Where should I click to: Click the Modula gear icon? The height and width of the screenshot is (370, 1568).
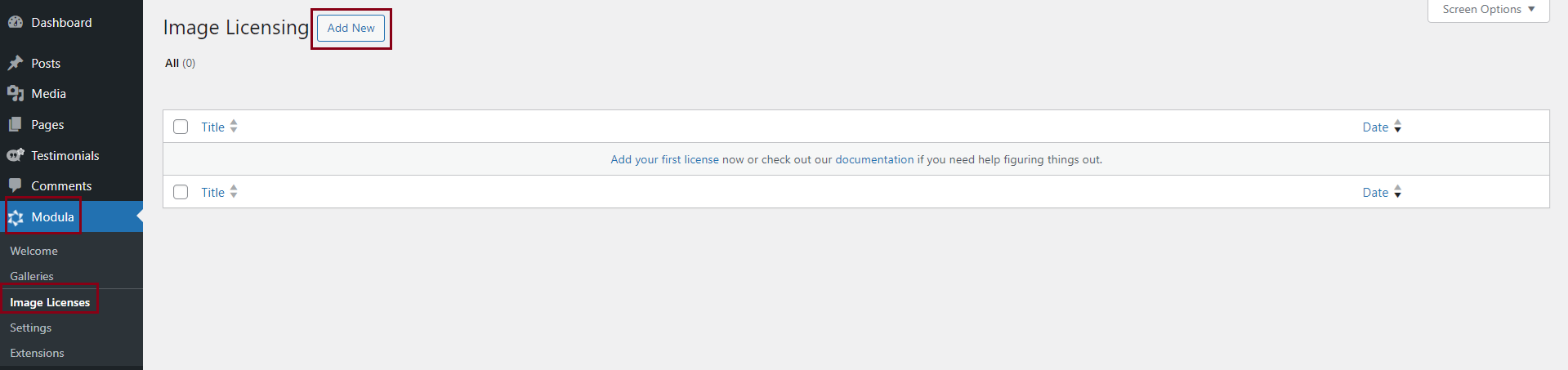(x=16, y=217)
